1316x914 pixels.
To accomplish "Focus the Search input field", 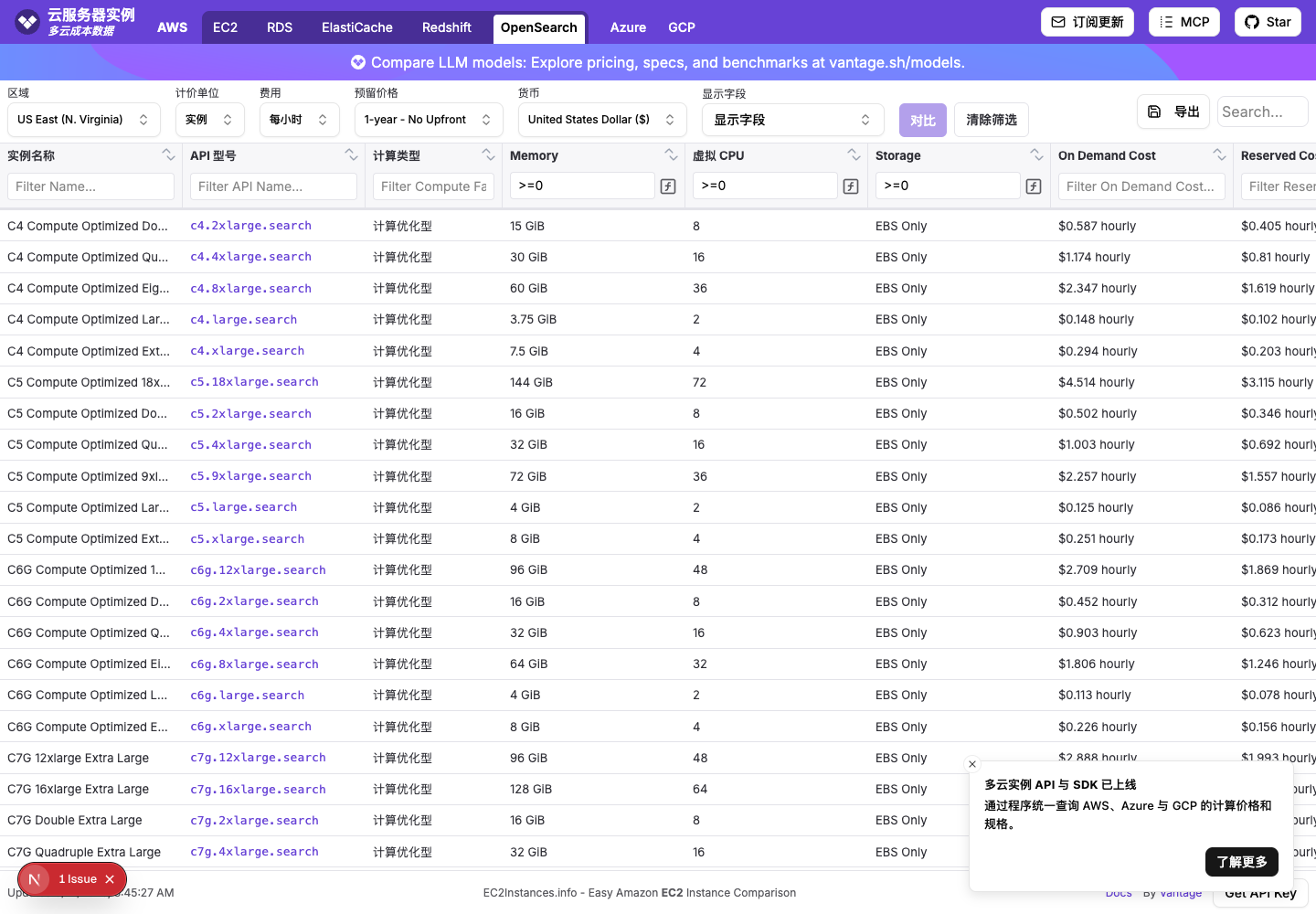I will (x=1263, y=112).
